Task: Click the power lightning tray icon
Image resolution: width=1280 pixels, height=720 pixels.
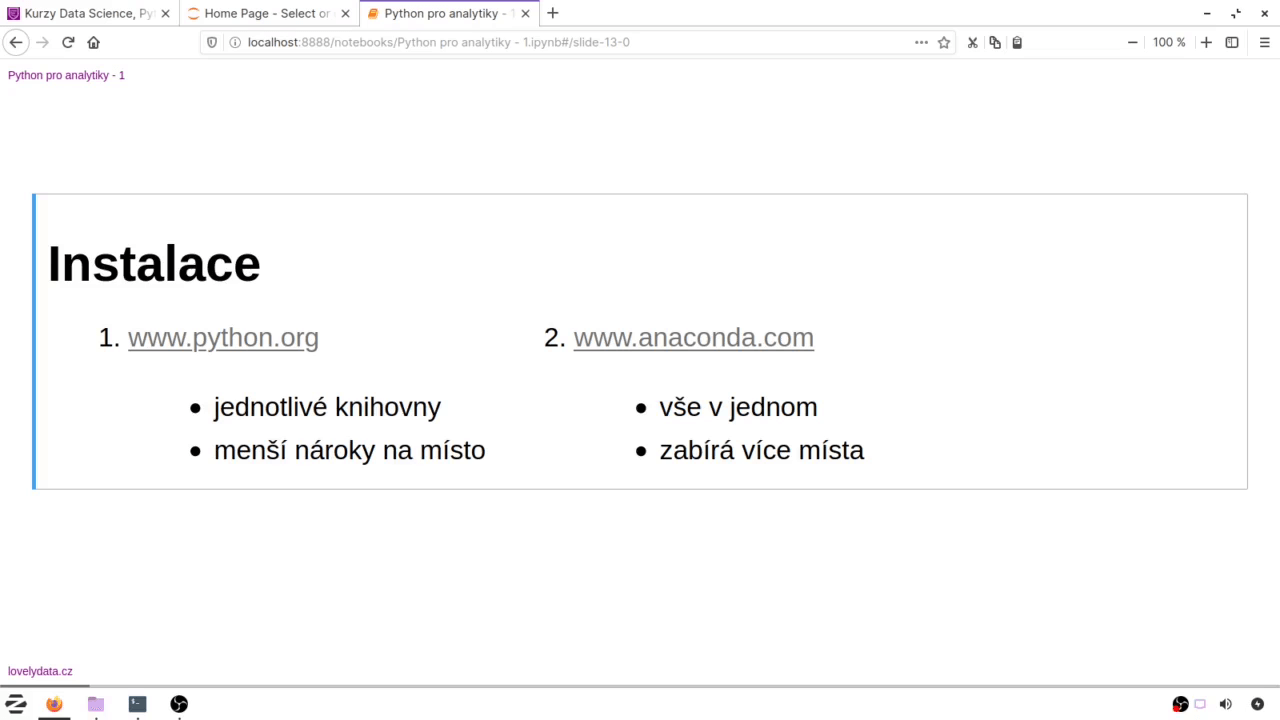Action: point(1258,704)
